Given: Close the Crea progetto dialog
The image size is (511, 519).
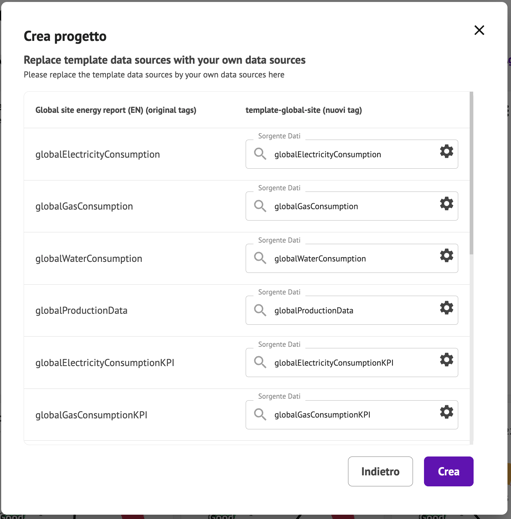Looking at the screenshot, I should (x=479, y=30).
